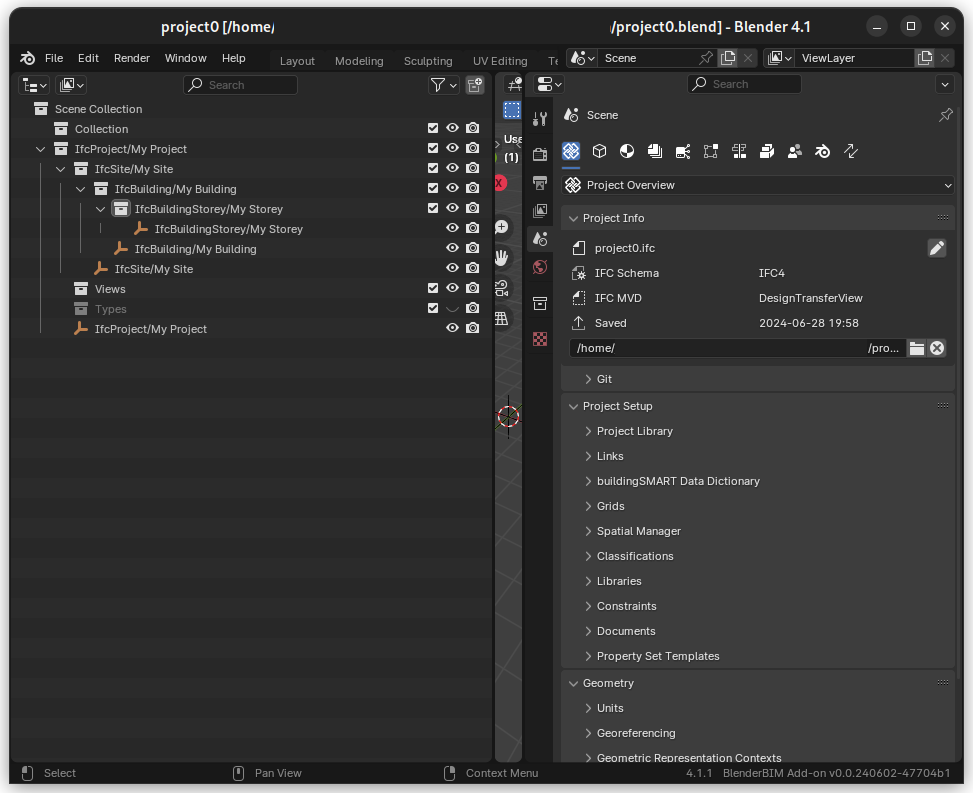Open the Tool properties tab with wrench icon
Screen dimensions: 973x793
coord(540,119)
